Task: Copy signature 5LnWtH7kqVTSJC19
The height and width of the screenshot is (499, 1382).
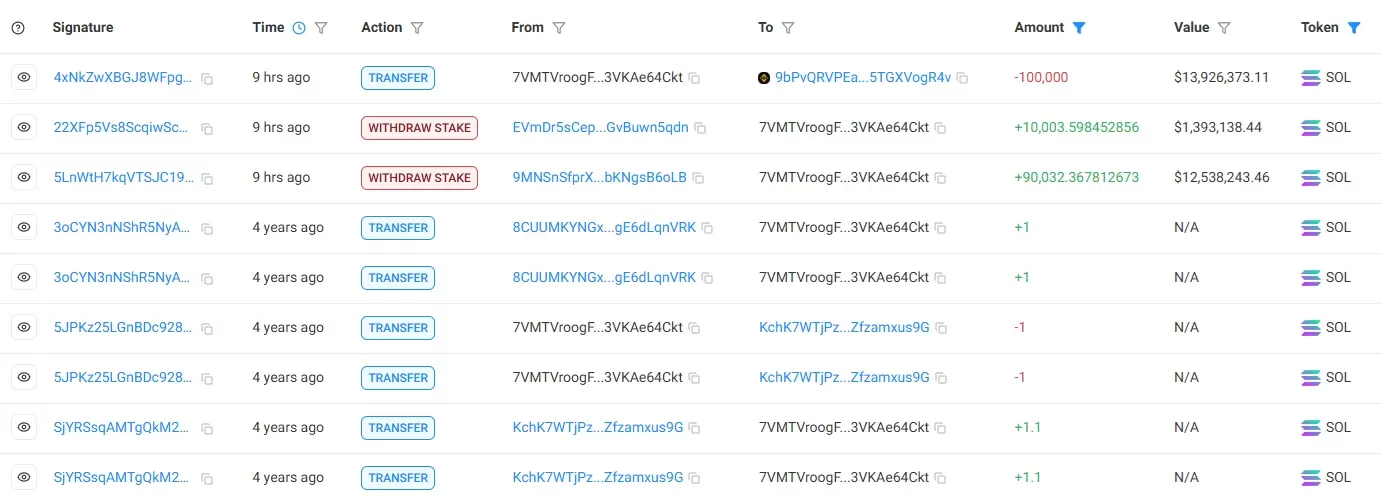Action: pyautogui.click(x=207, y=178)
